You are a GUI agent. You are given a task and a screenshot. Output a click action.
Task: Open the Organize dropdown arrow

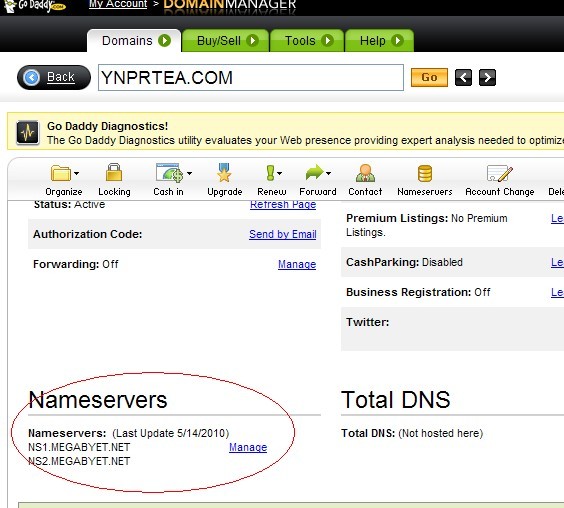(x=76, y=173)
